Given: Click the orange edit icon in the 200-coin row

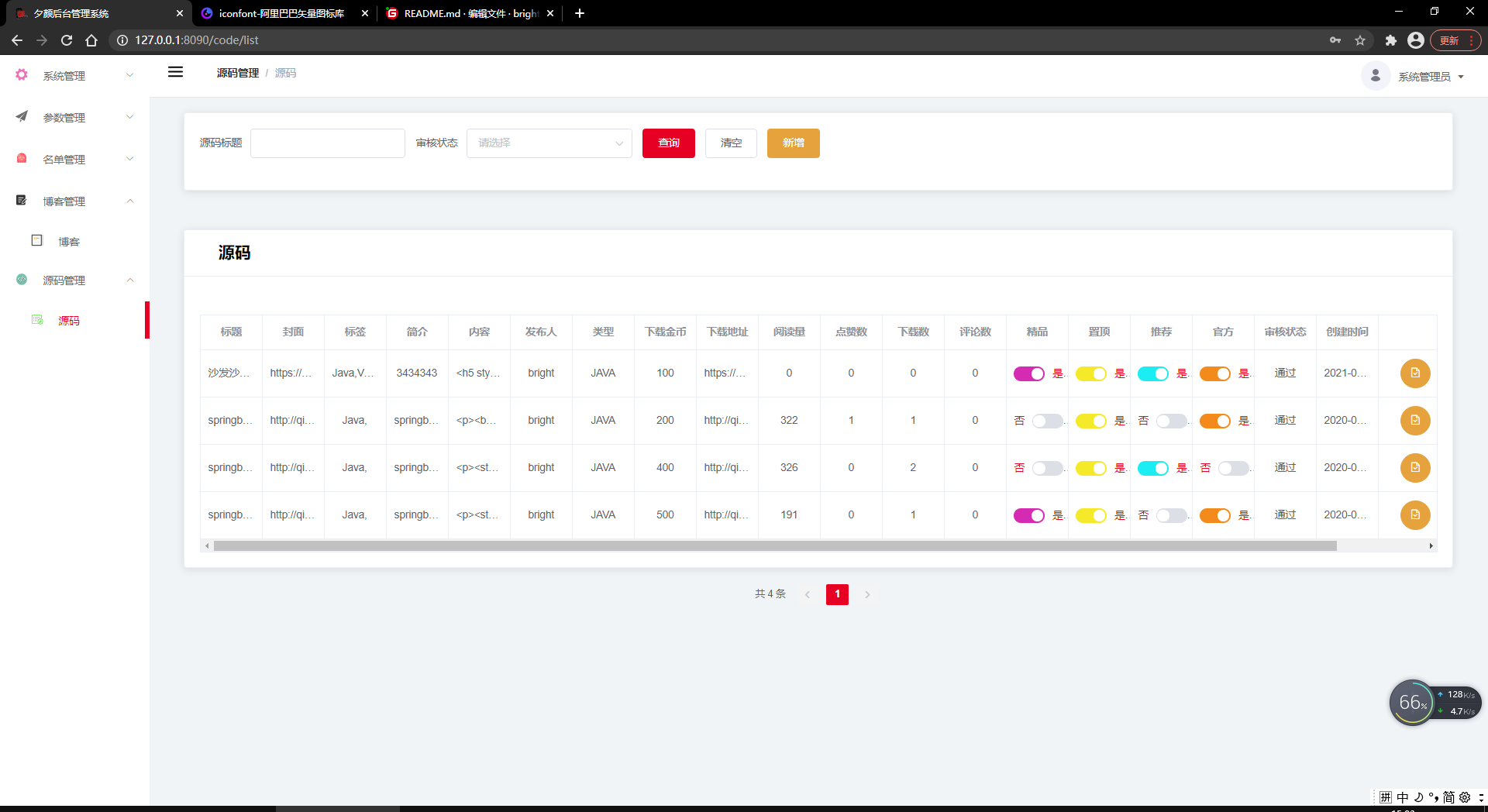Looking at the screenshot, I should tap(1415, 421).
